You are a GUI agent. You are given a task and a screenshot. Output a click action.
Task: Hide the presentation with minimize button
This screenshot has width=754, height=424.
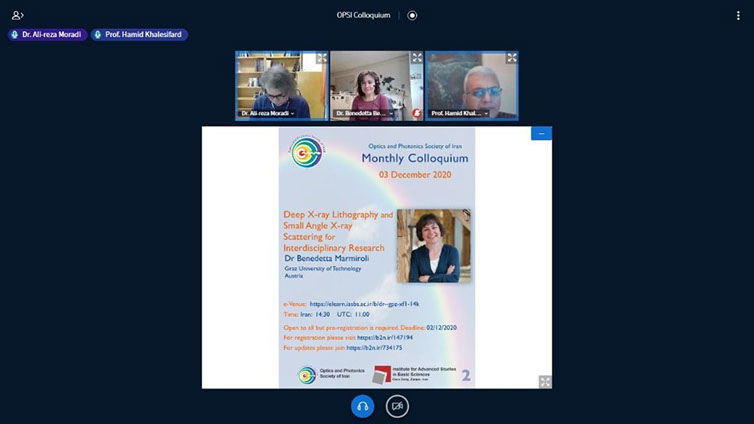click(x=541, y=133)
